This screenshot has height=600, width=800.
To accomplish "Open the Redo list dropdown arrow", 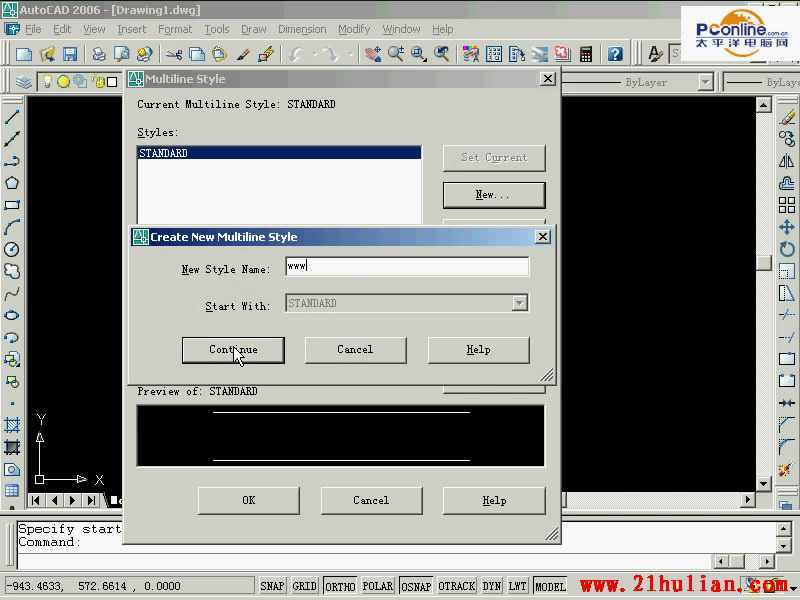I will click(x=349, y=54).
